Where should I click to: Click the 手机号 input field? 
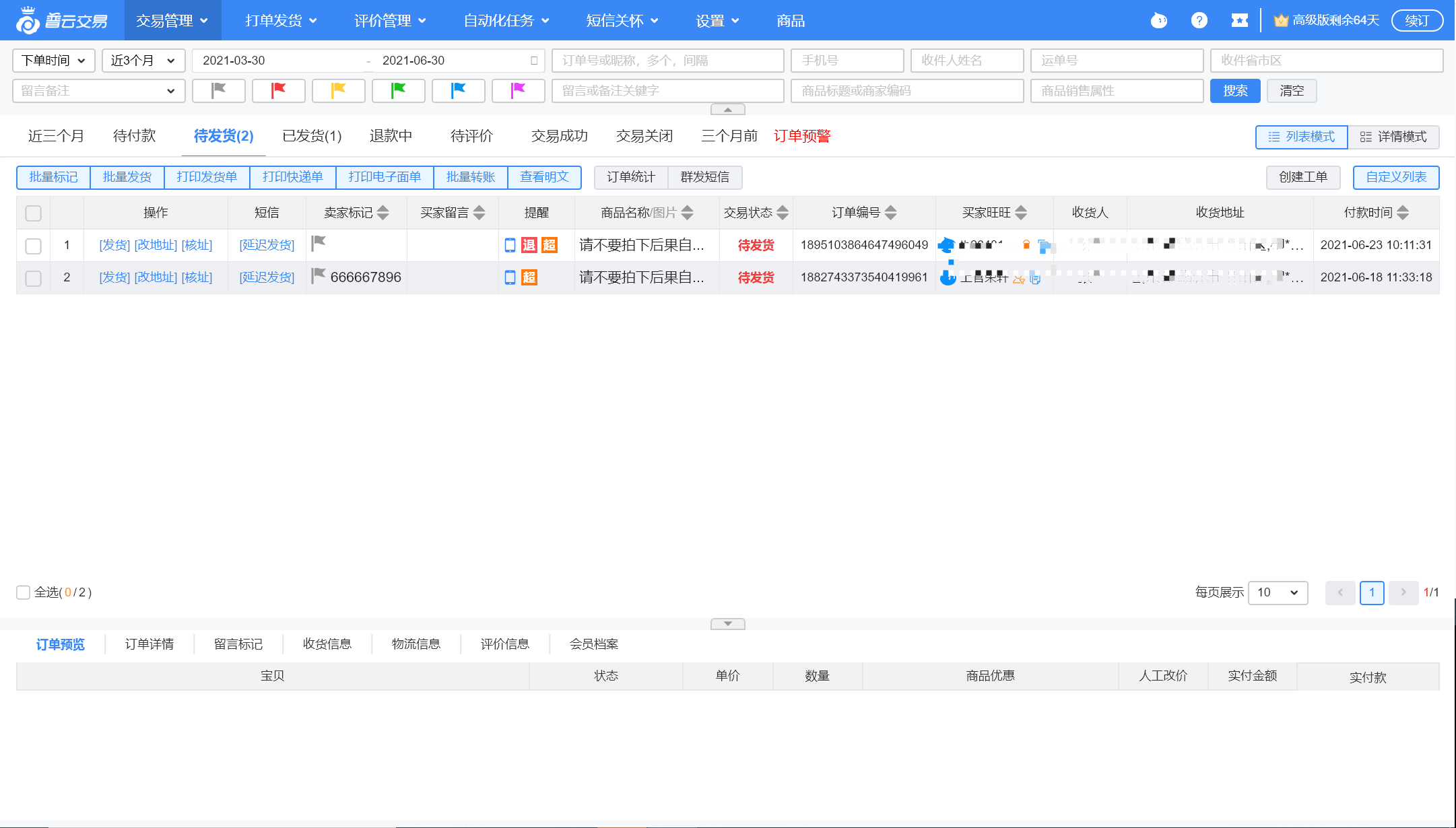pos(847,61)
